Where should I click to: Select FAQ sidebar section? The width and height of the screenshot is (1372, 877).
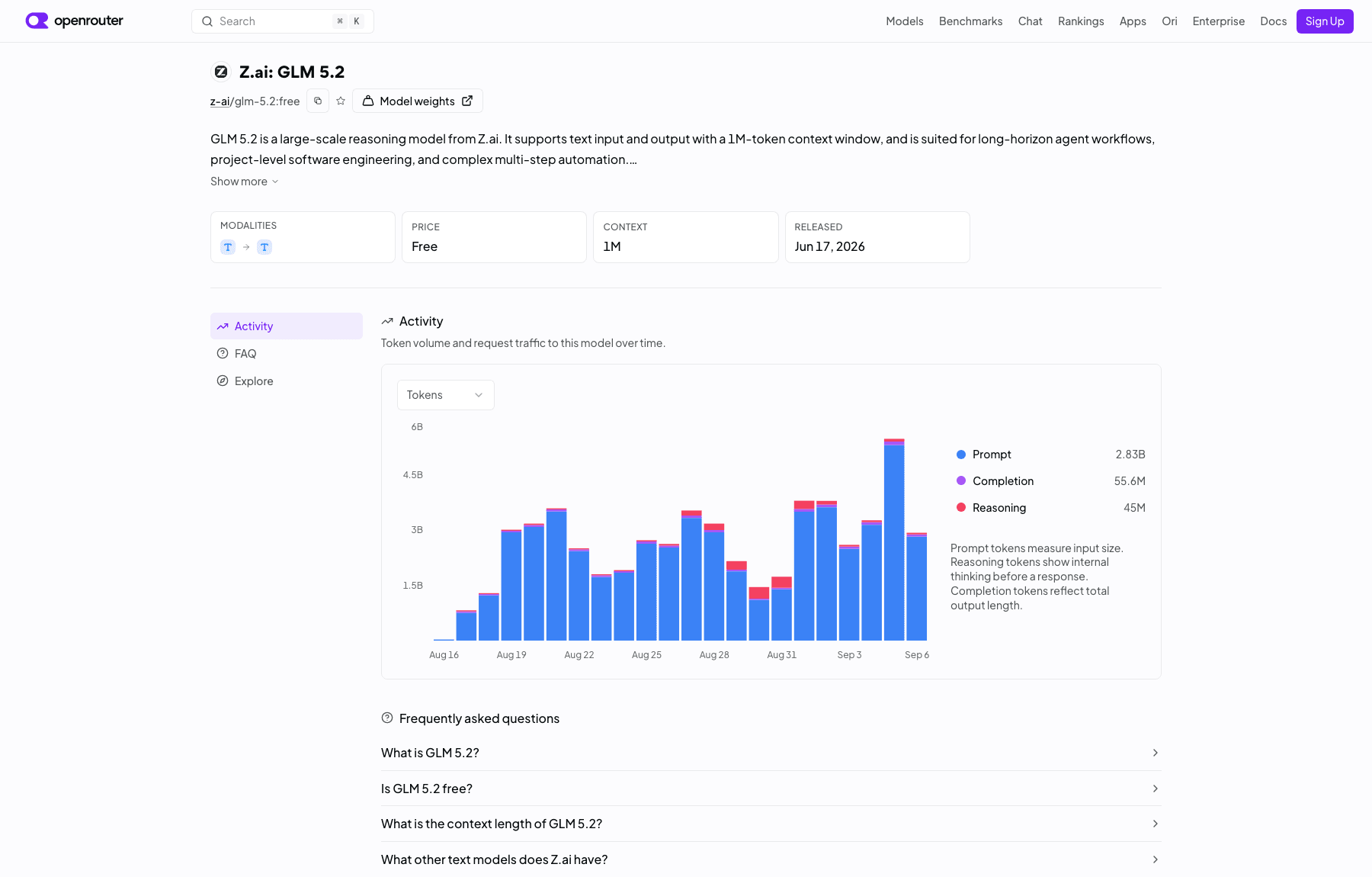[287, 354]
